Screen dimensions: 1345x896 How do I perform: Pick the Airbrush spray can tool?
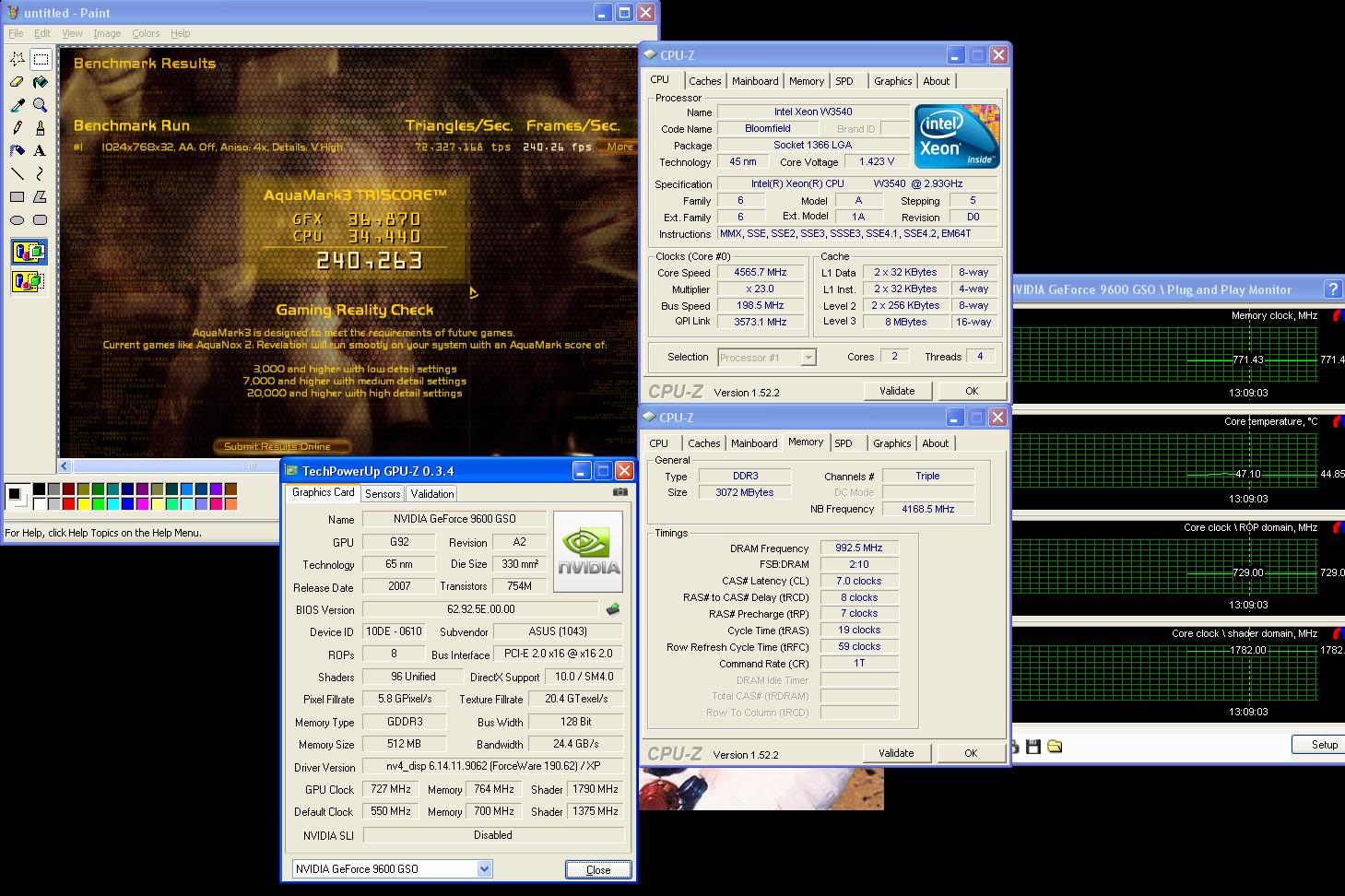pos(18,150)
